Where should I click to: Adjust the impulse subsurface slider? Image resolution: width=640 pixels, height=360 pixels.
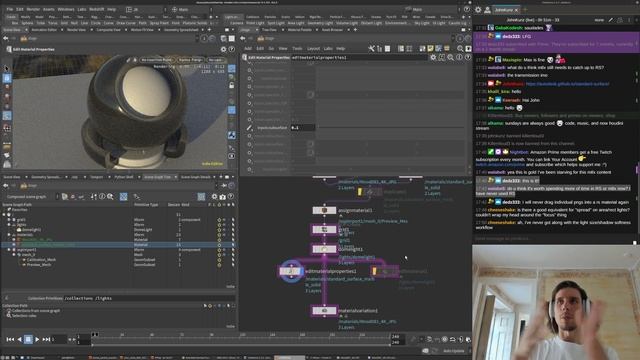[391, 128]
